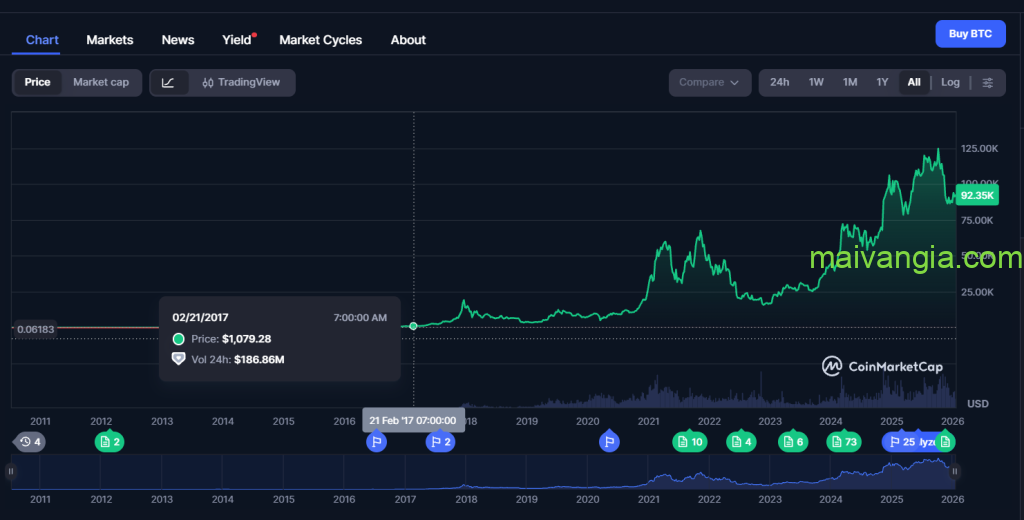Open the Markets tab
Image resolution: width=1024 pixels, height=520 pixels.
(x=110, y=40)
